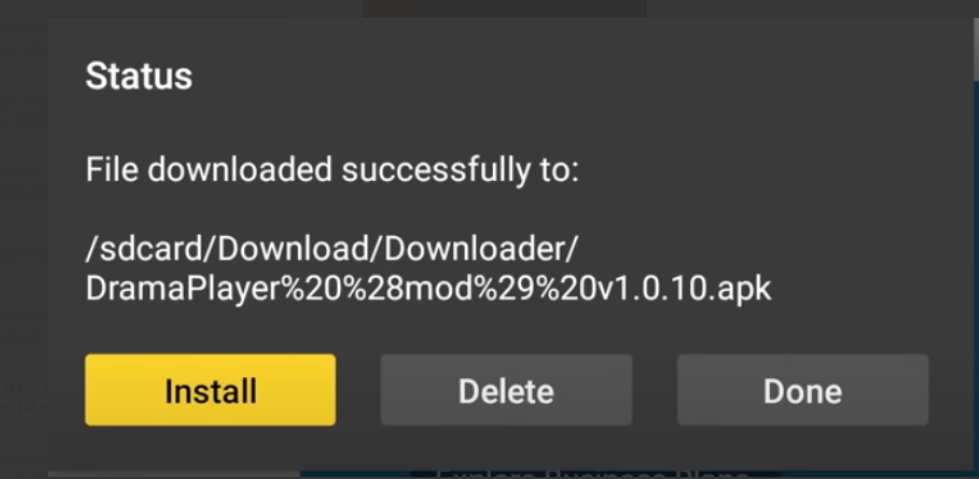This screenshot has width=979, height=479.
Task: Delete the downloaded APK file
Action: [506, 390]
